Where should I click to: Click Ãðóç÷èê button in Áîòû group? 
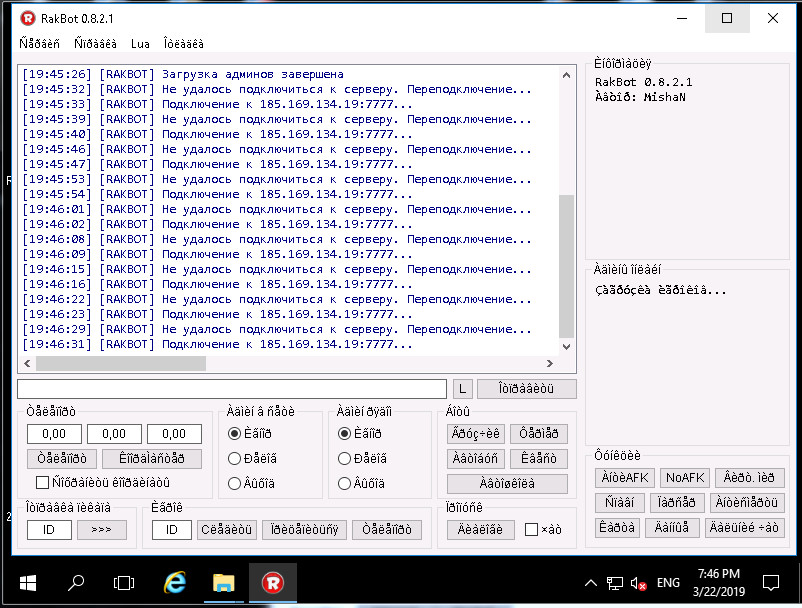[x=476, y=434]
